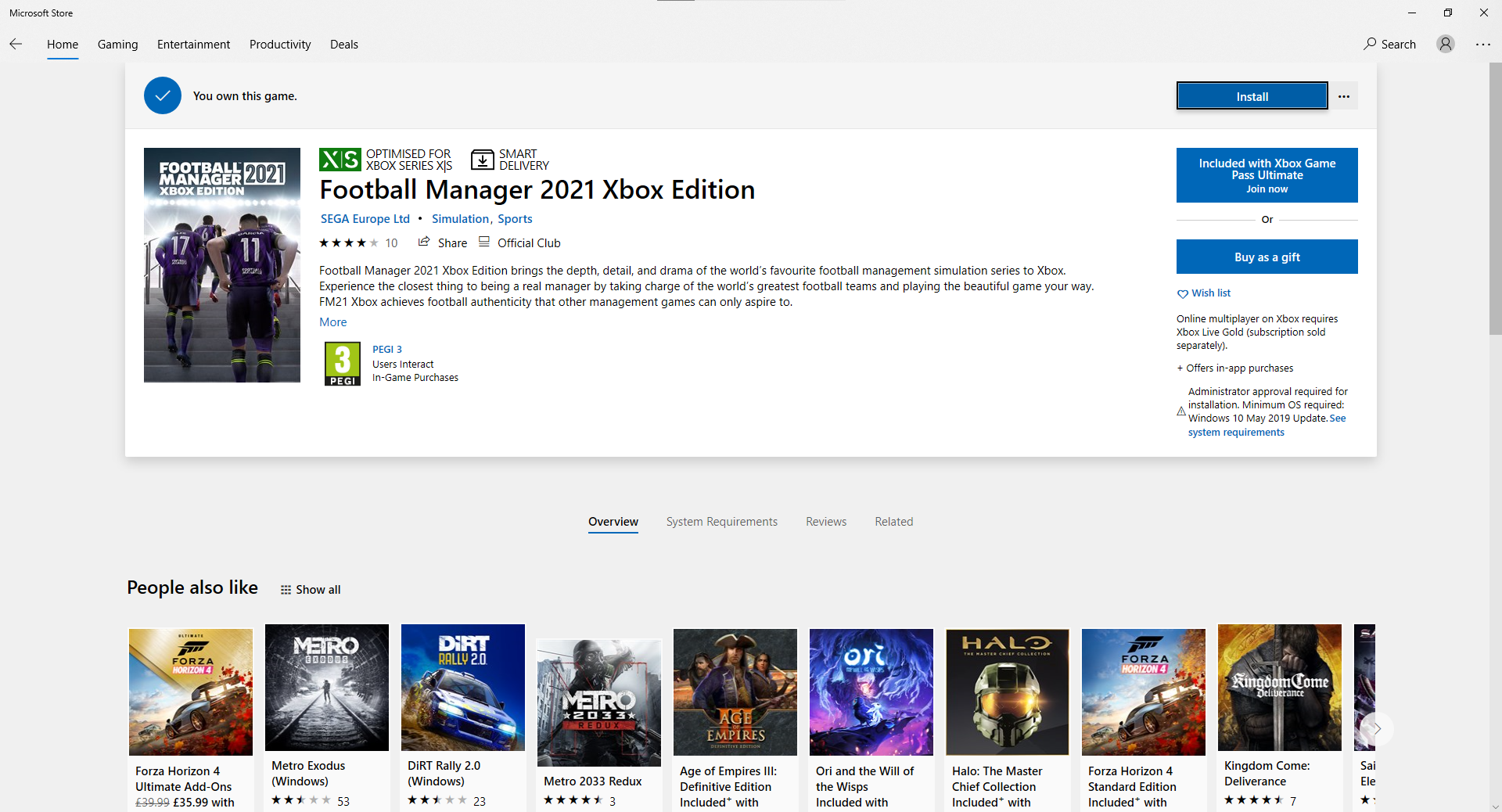Open the Entertainment tab
1502x812 pixels.
click(x=193, y=45)
